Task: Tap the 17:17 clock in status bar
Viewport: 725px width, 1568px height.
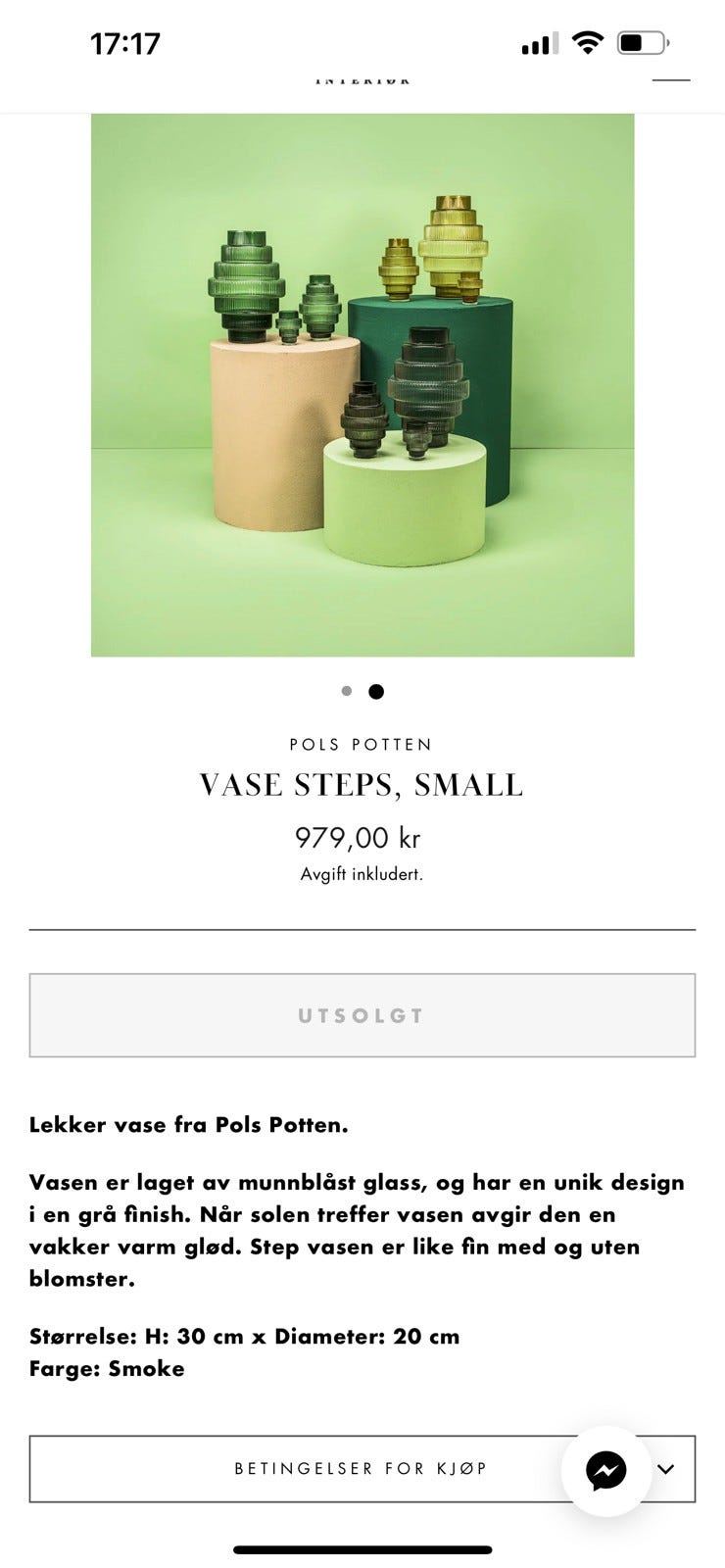Action: coord(125,43)
